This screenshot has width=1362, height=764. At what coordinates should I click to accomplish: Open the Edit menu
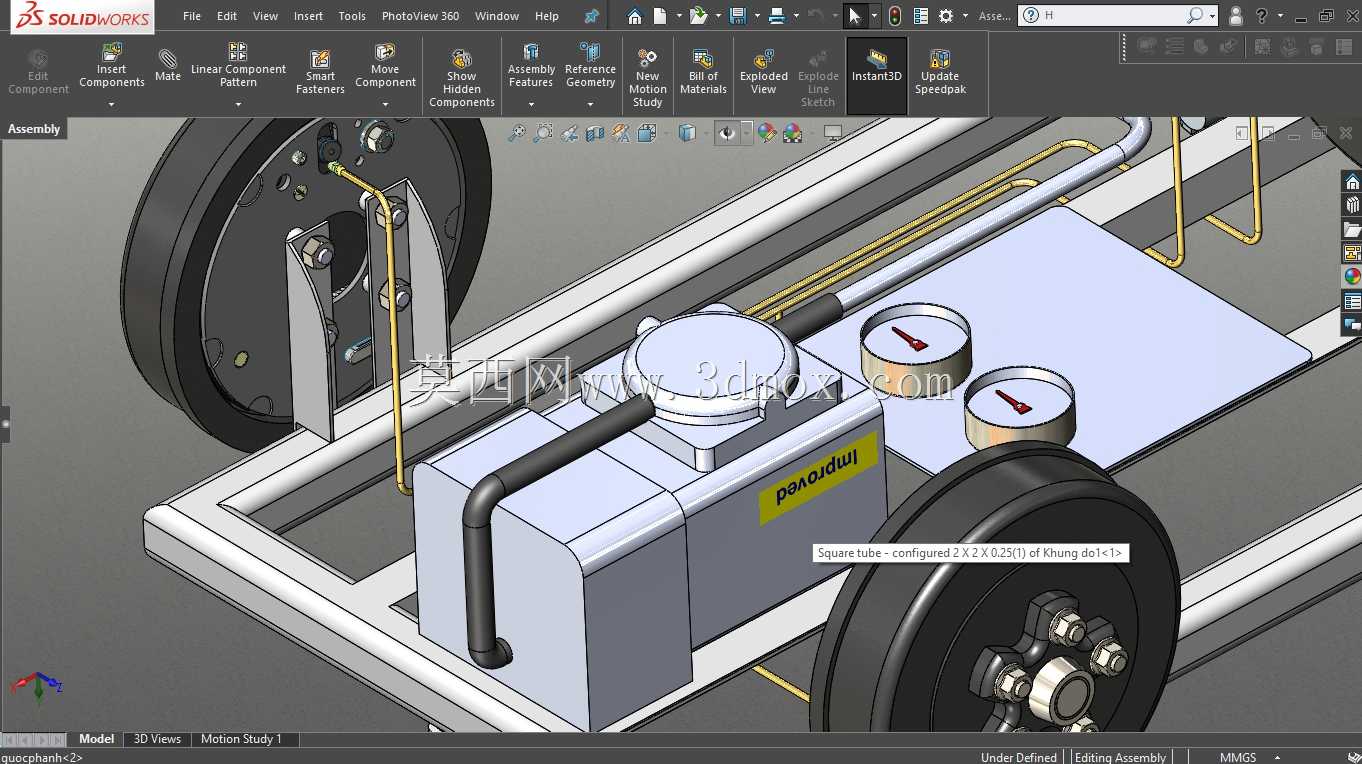click(x=227, y=16)
